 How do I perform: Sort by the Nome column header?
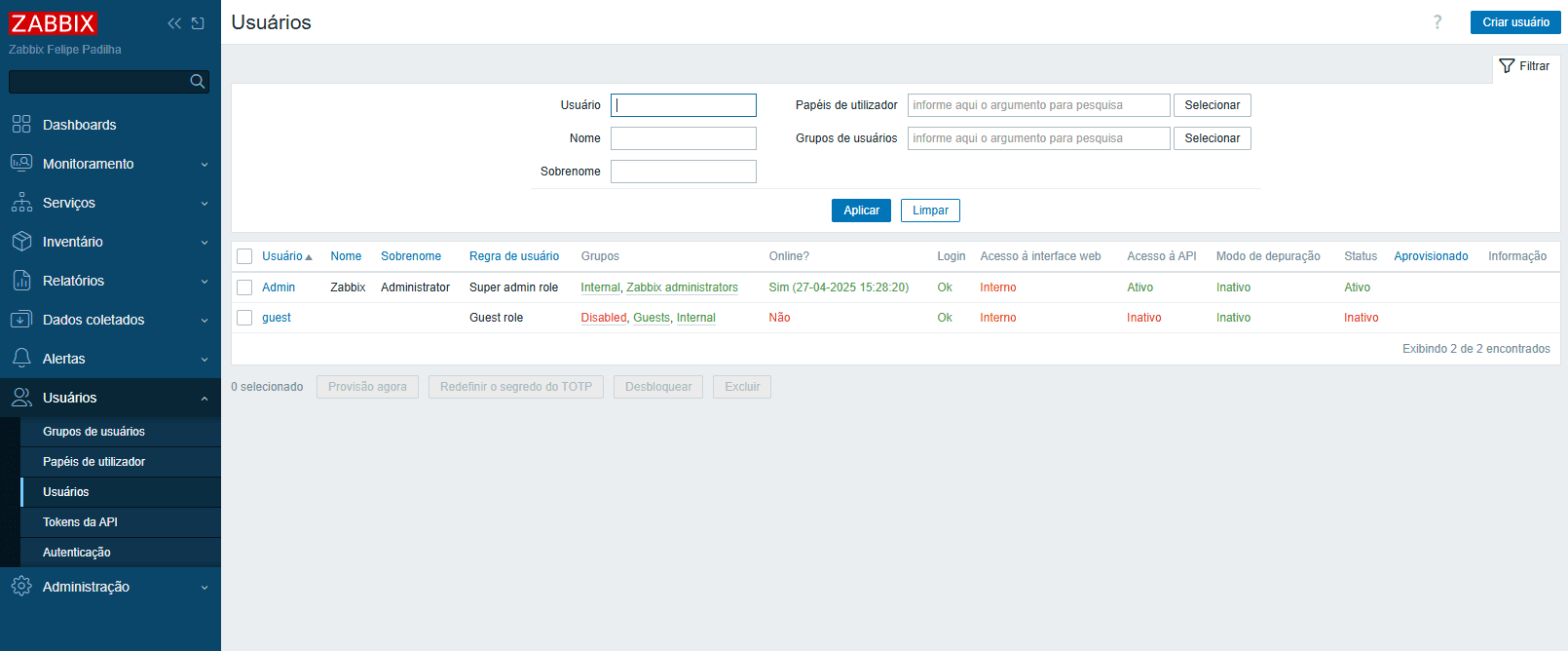(346, 256)
